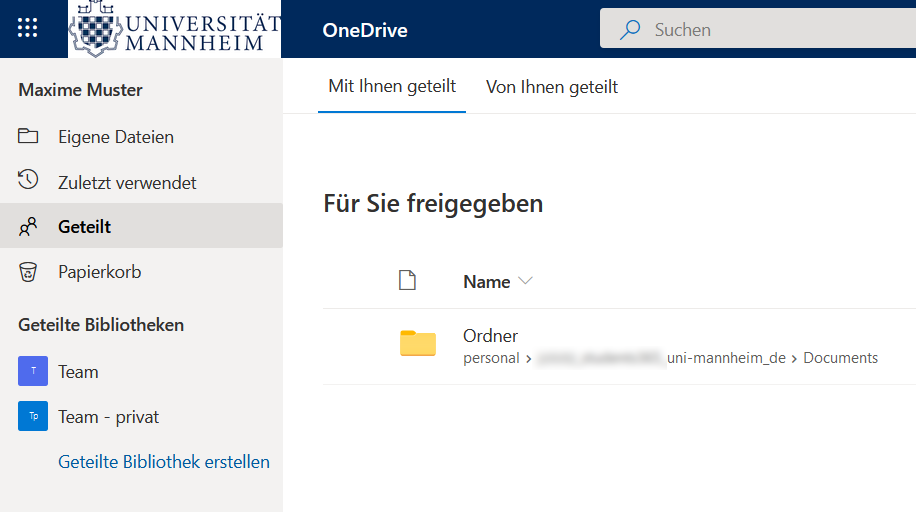The width and height of the screenshot is (916, 512).
Task: Switch to Von Ihnen geteilt tab
Action: (552, 87)
